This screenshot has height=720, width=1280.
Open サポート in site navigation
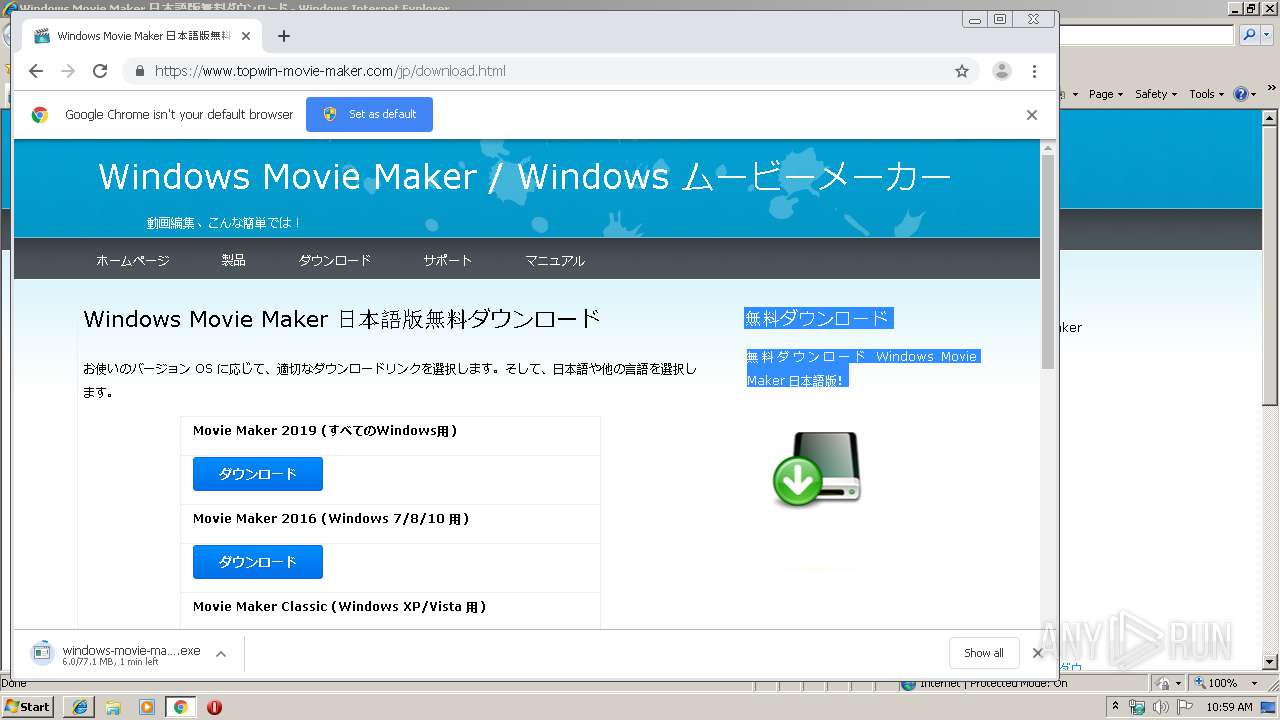pyautogui.click(x=447, y=260)
